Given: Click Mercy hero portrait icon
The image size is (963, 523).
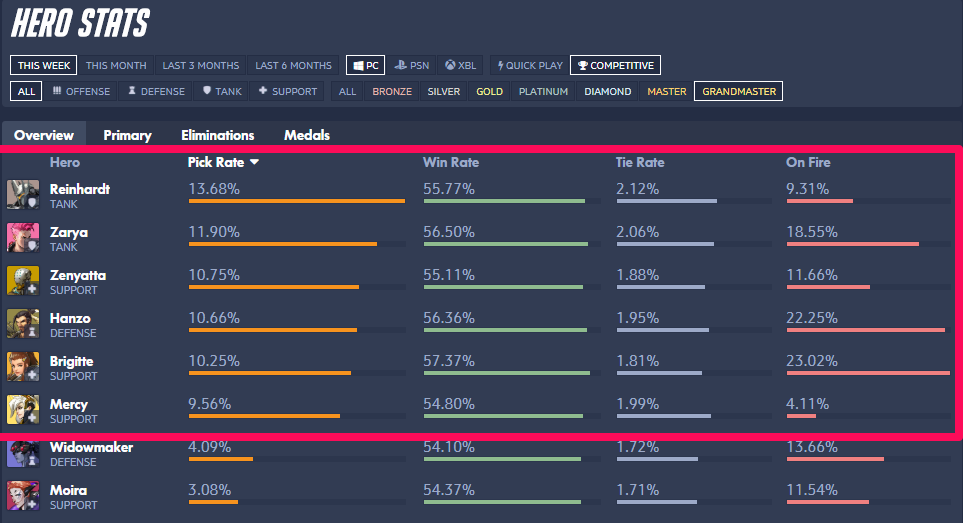Looking at the screenshot, I should 23,409.
